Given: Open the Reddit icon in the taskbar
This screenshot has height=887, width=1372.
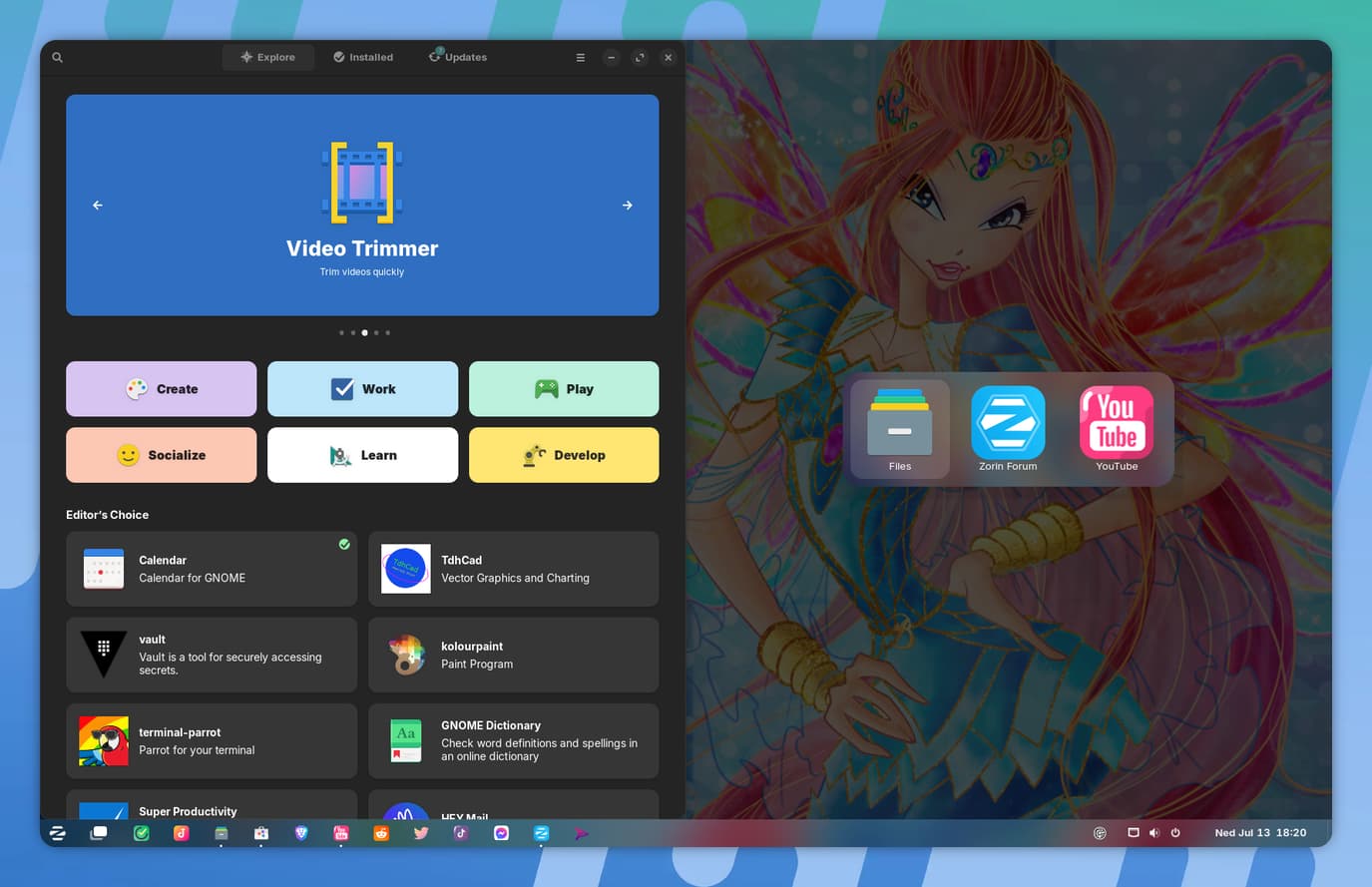Looking at the screenshot, I should [x=381, y=833].
